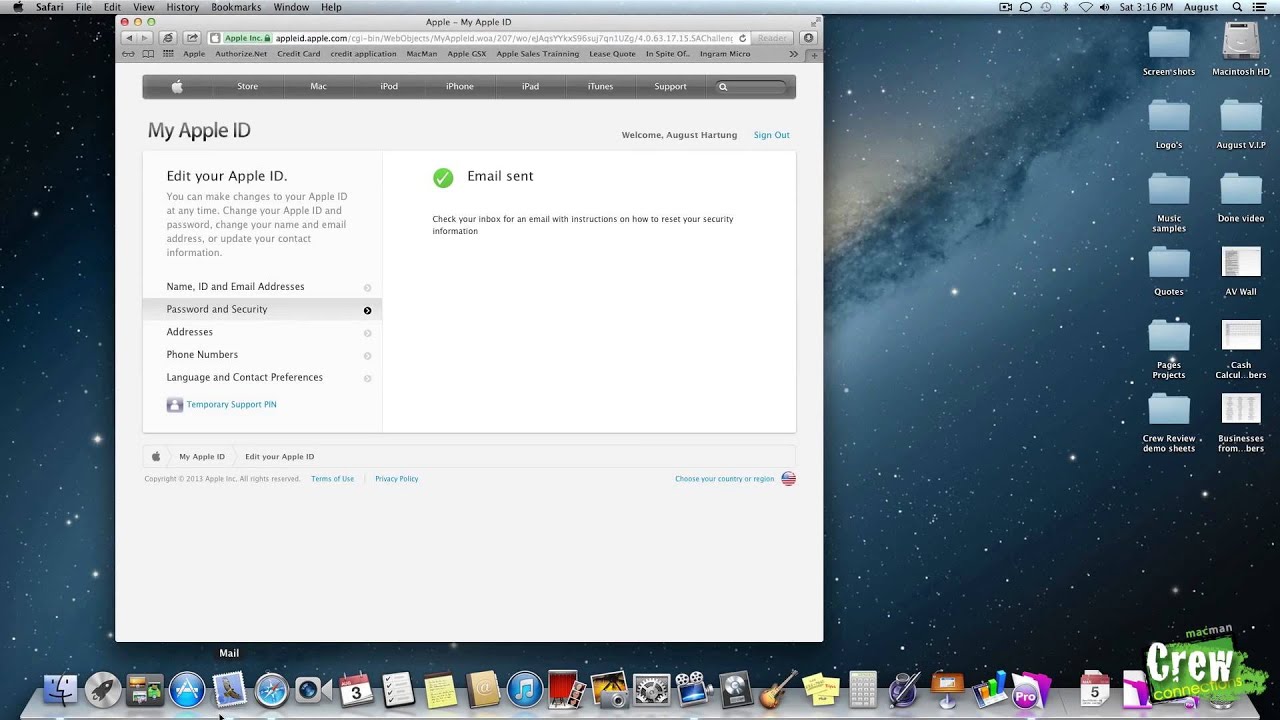Open the App Store from the Dock
Image resolution: width=1280 pixels, height=720 pixels.
pos(187,690)
